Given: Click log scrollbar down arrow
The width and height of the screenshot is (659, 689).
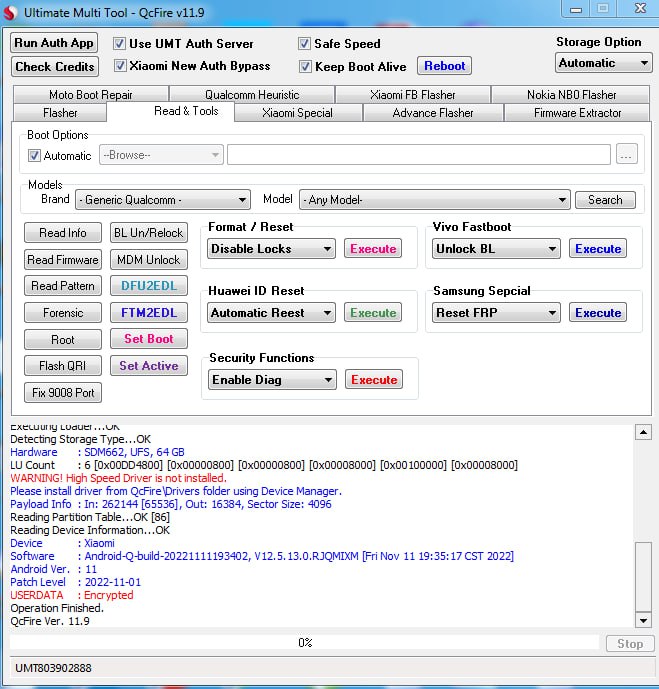Looking at the screenshot, I should (643, 620).
